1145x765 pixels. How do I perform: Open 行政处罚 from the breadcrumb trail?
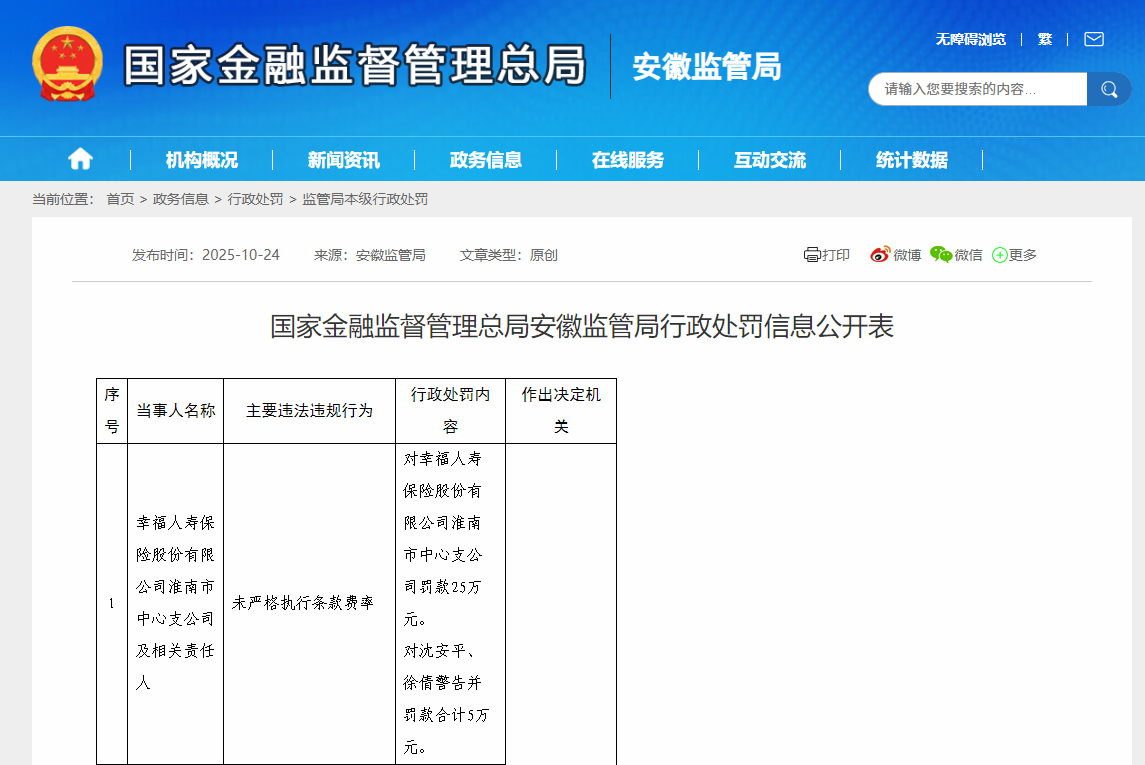(257, 199)
